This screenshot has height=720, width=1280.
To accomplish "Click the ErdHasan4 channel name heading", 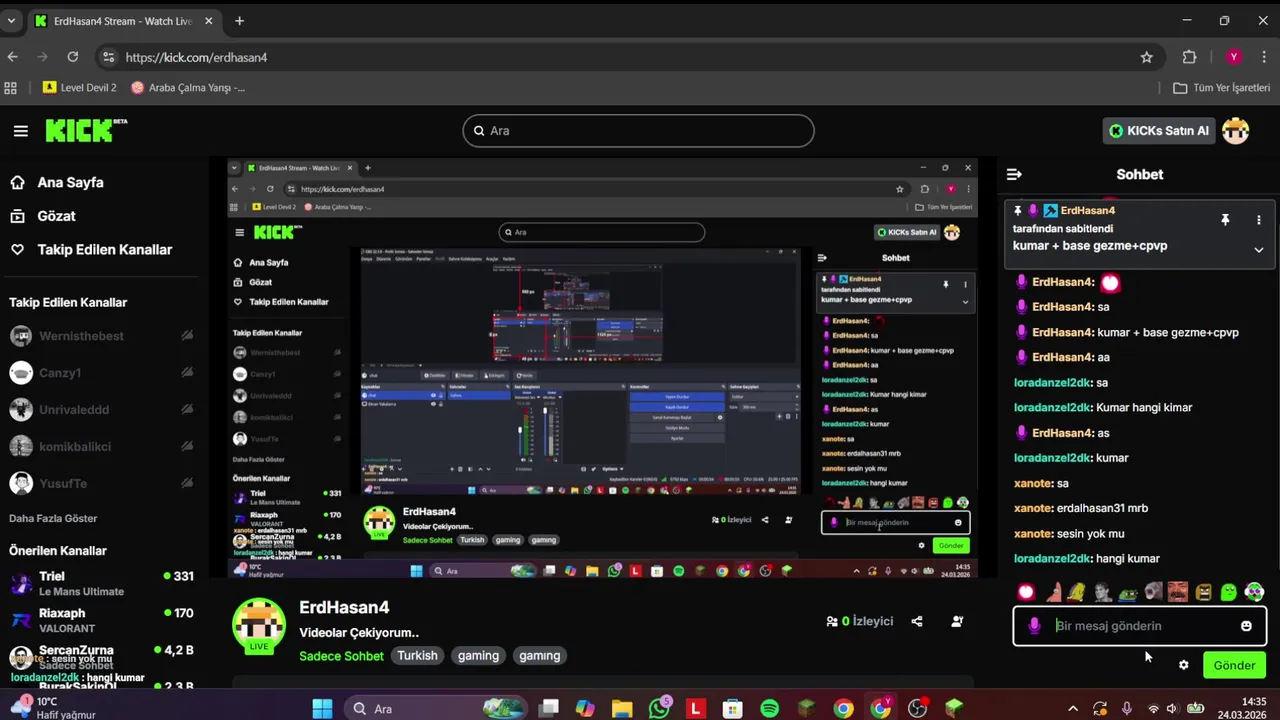I will 344,608.
